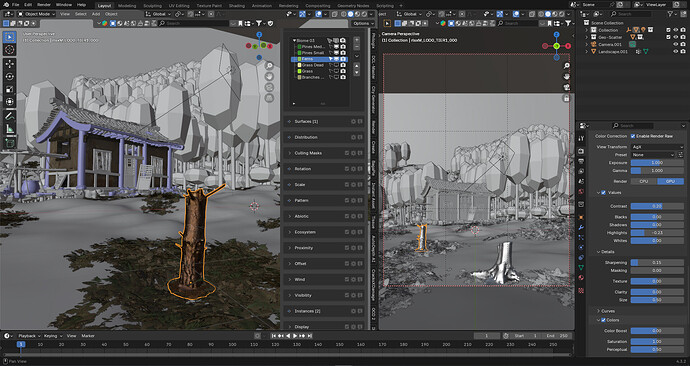Screen dimensions: 690x366
Task: Open the Object Mode dropdown
Action: [x=37, y=14]
